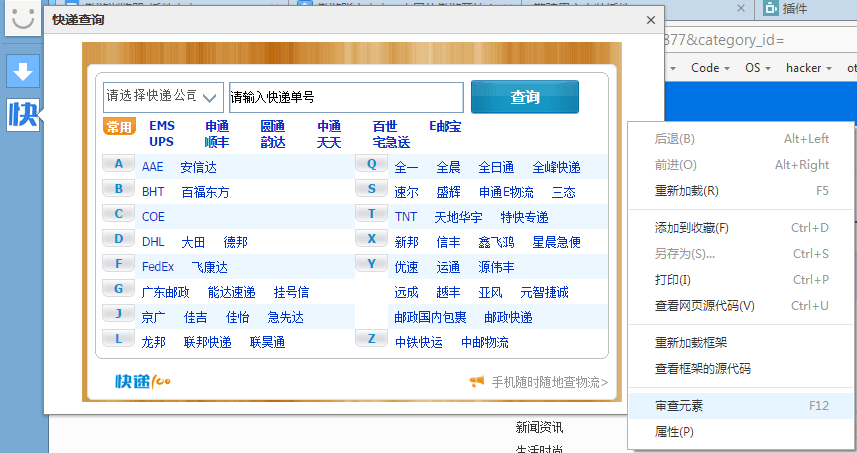The image size is (857, 453).
Task: Jump to letter Q courier group
Action: point(372,164)
